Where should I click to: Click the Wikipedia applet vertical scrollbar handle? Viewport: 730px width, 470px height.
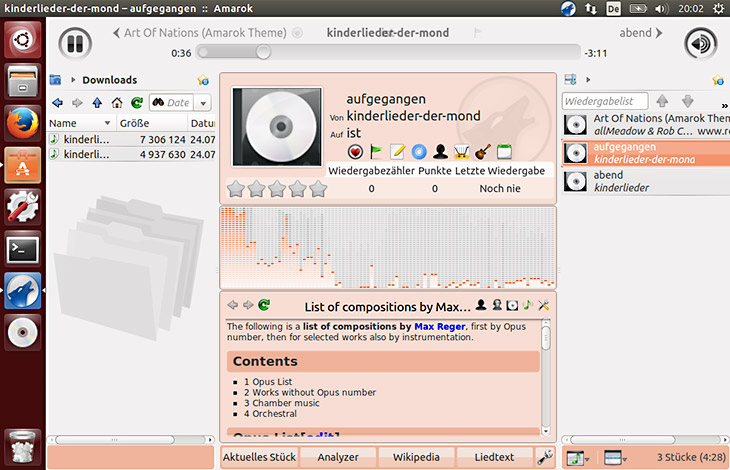(x=546, y=338)
